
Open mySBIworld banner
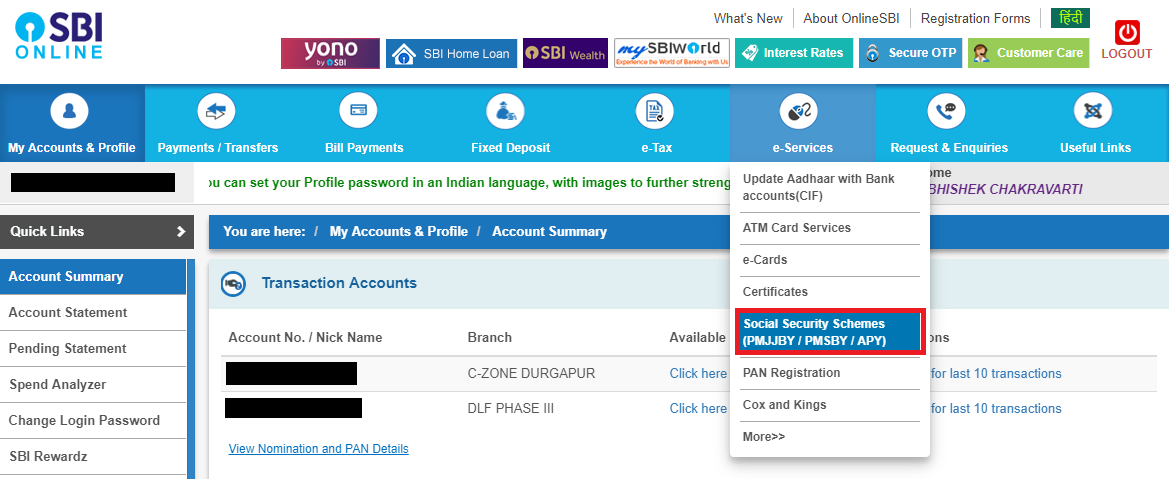pyautogui.click(x=672, y=53)
